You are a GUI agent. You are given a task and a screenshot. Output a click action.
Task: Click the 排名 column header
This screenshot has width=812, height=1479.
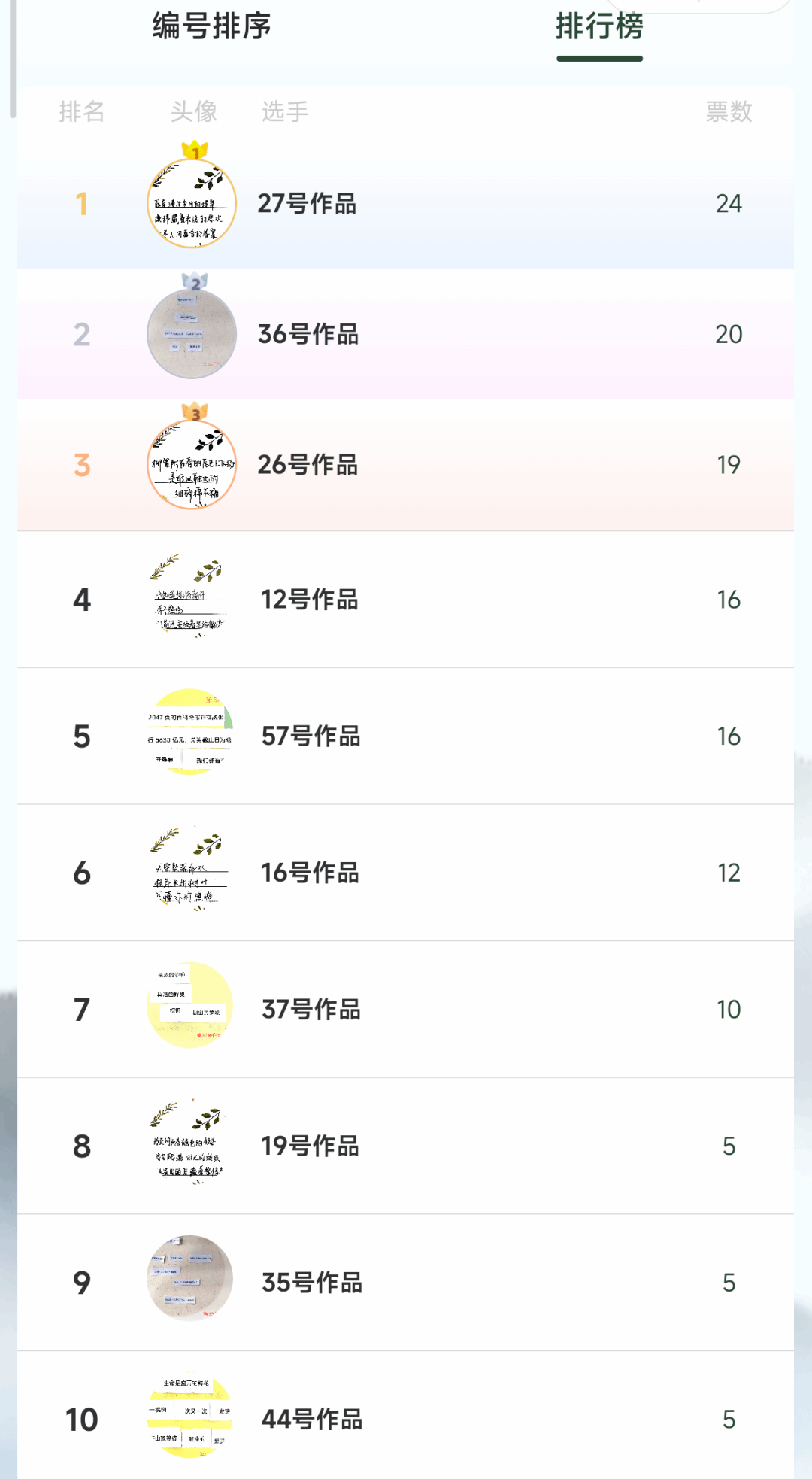[82, 112]
